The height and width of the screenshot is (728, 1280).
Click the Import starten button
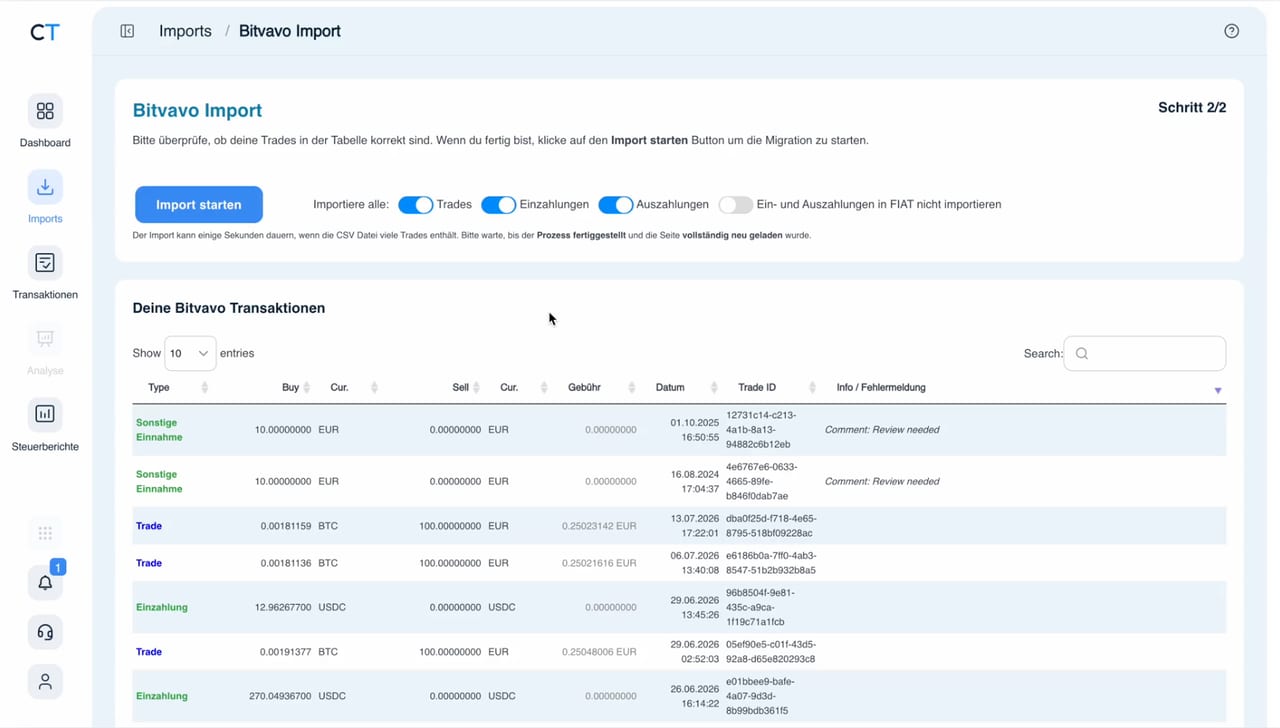pos(199,205)
